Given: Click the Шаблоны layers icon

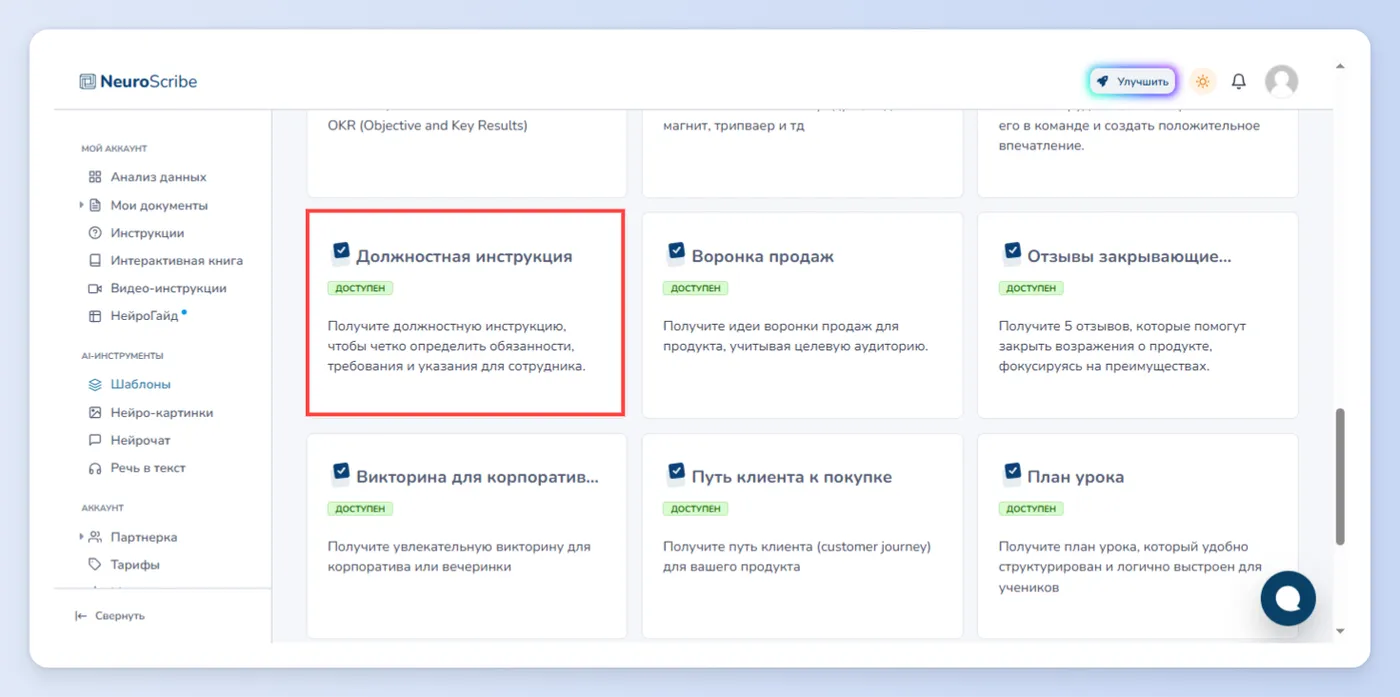Looking at the screenshot, I should [x=95, y=384].
